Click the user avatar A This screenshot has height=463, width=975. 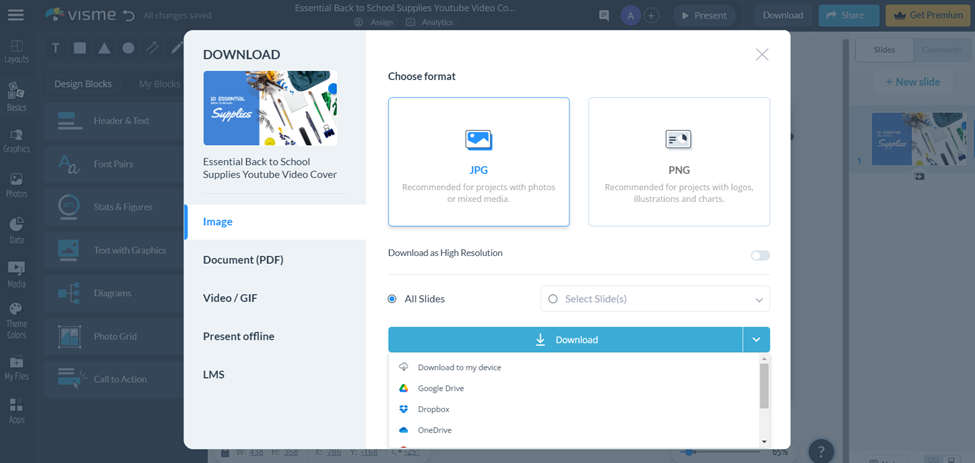coord(631,16)
